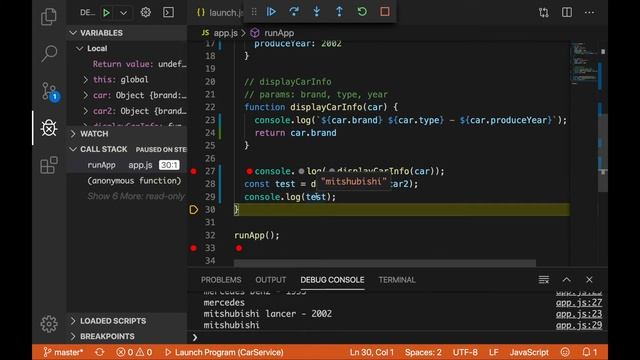Step into the function
This screenshot has height=360, width=640.
[317, 11]
